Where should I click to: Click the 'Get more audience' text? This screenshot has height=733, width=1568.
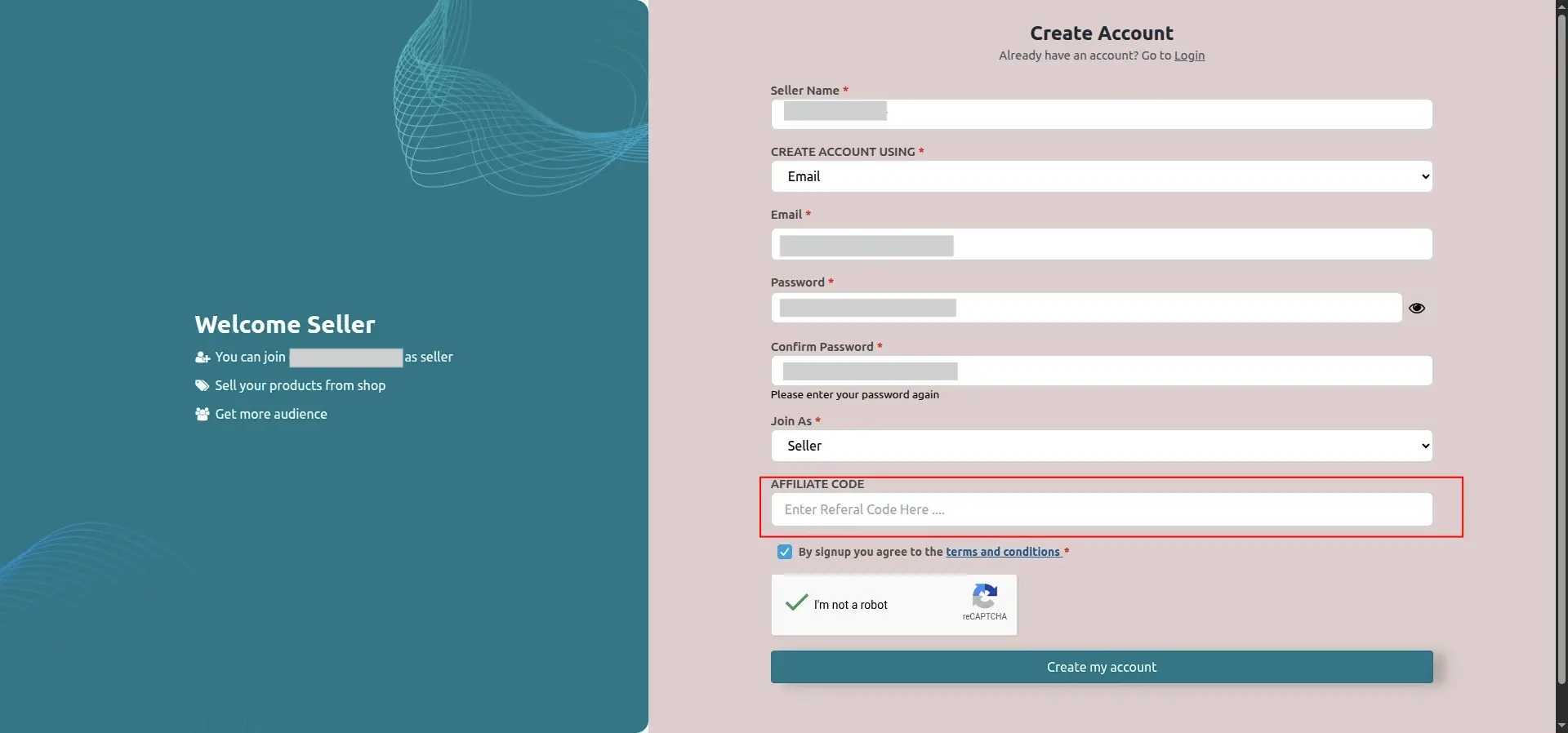click(x=271, y=414)
